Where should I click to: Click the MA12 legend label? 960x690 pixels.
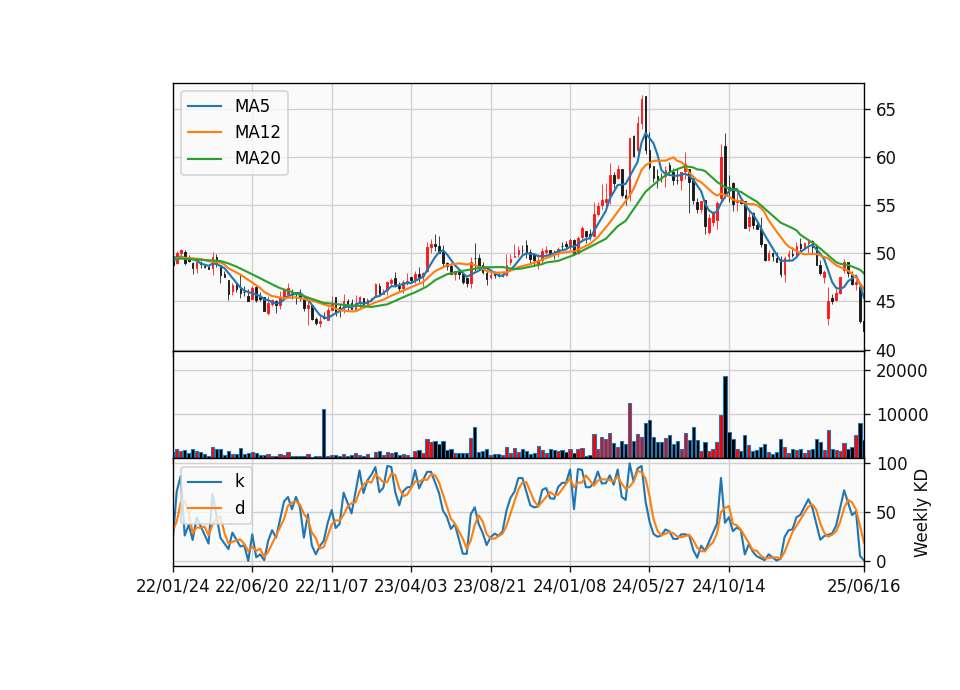257,132
